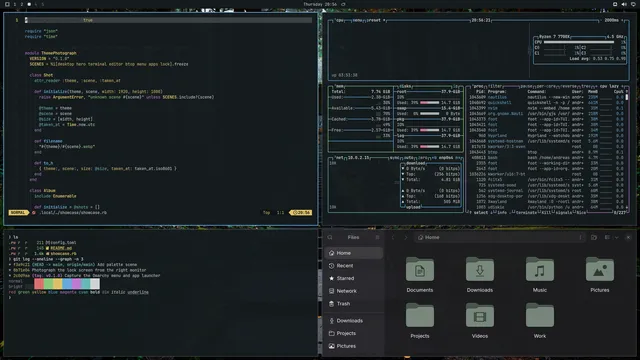The image size is (640, 360).
Task: Open Trash in the Files sidebar
Action: [354, 304]
